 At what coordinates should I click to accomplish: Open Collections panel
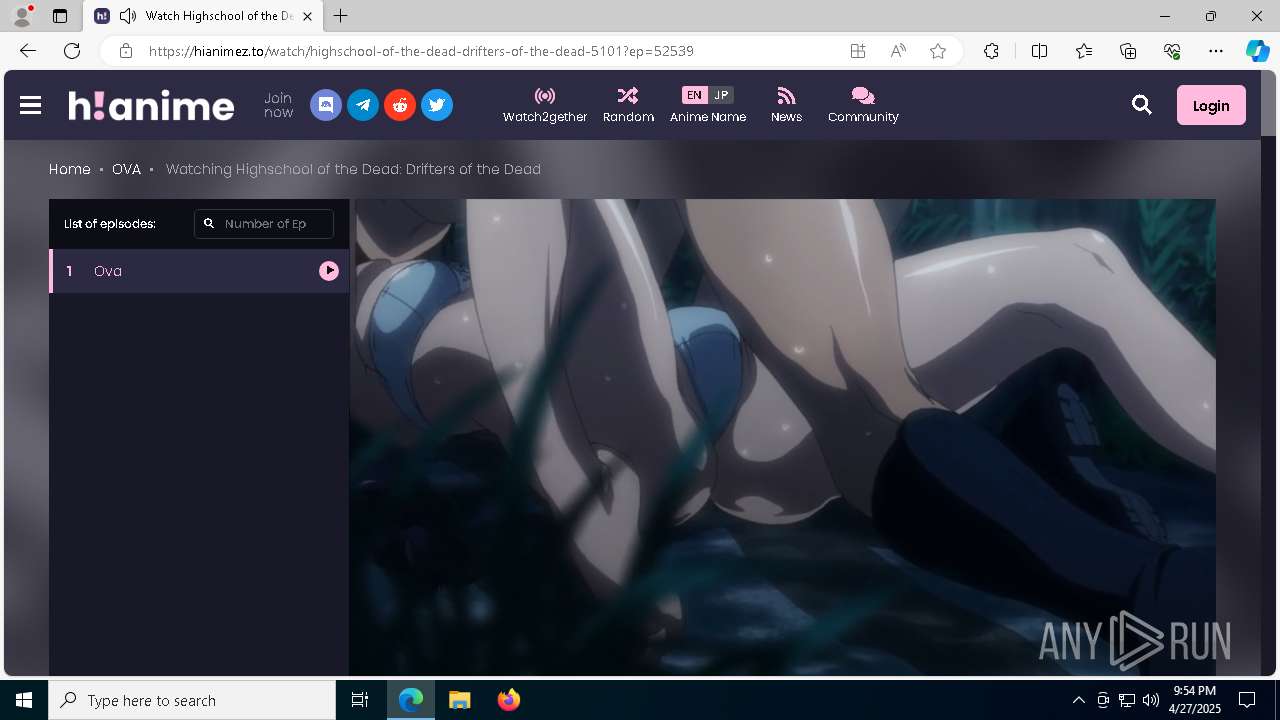1128,51
